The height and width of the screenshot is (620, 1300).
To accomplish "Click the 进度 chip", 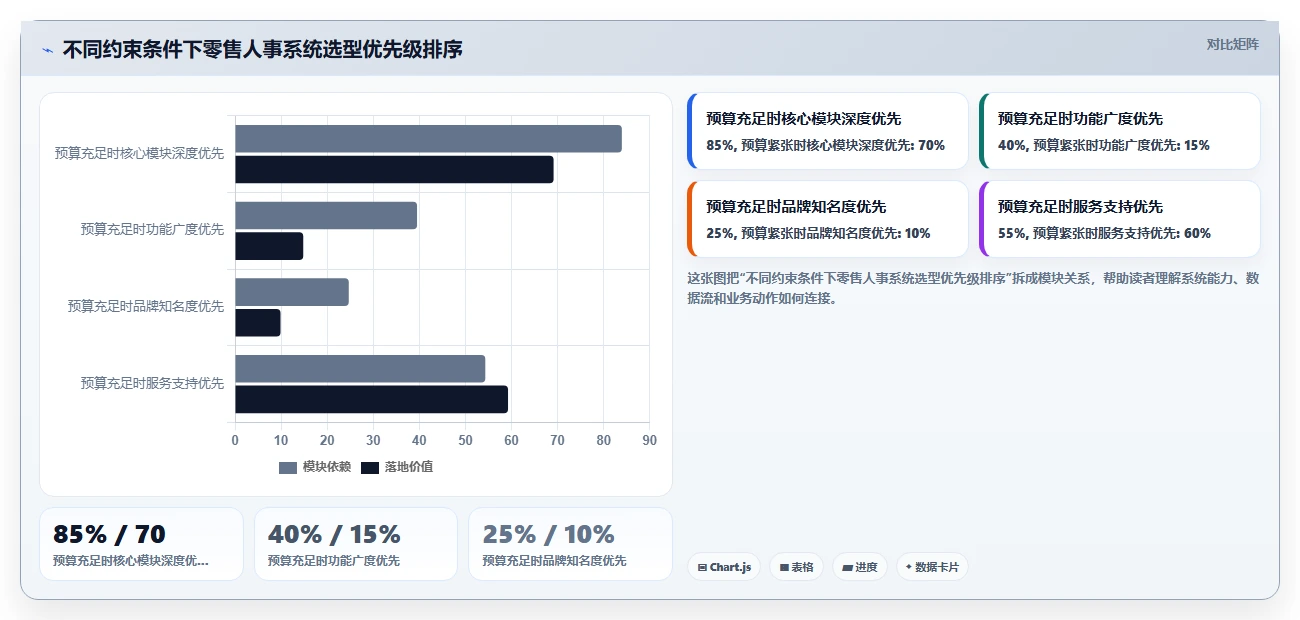I will pyautogui.click(x=859, y=567).
